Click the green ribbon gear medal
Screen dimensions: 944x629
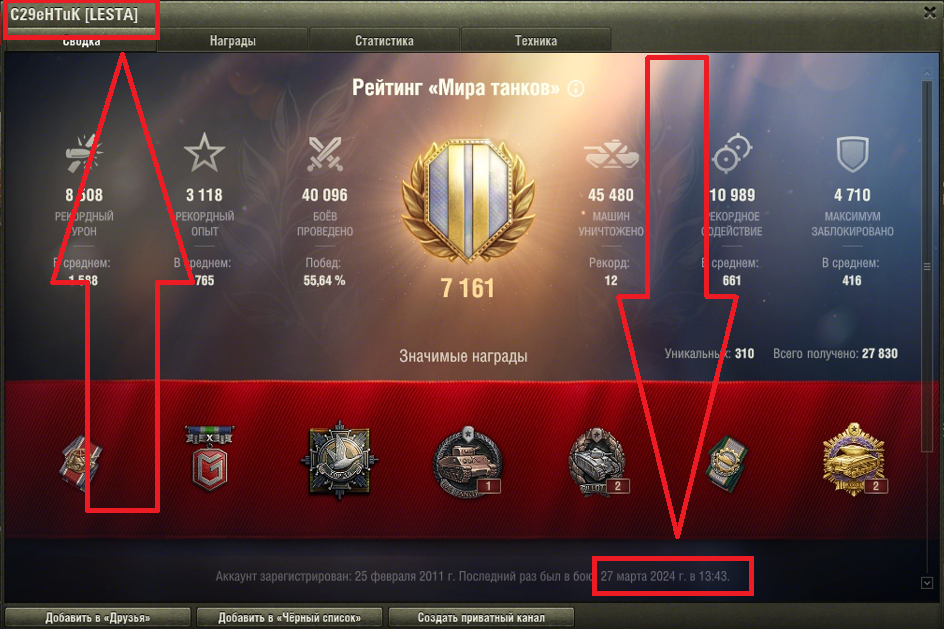point(727,463)
